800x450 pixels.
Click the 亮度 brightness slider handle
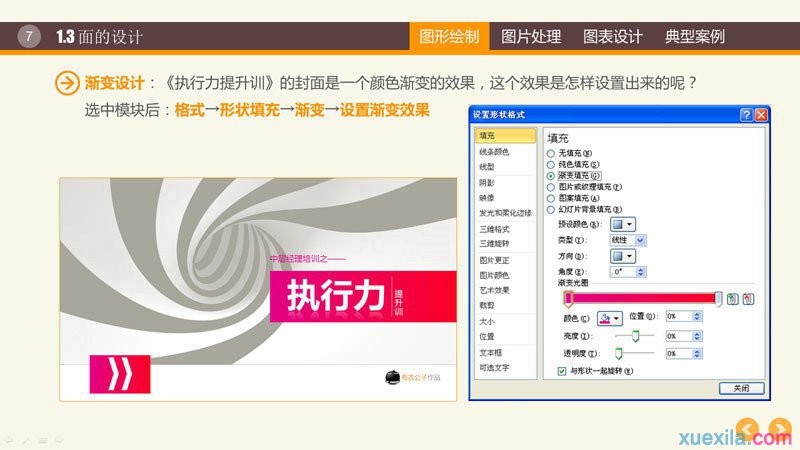634,336
